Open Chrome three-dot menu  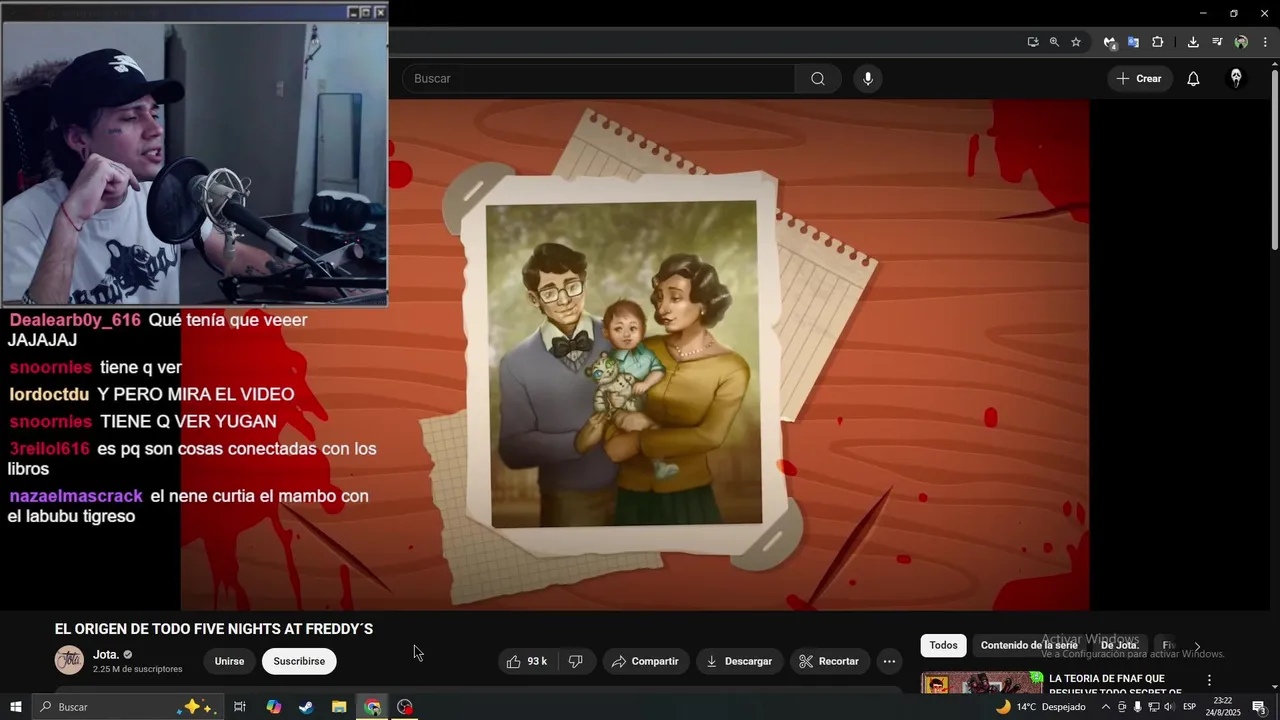(x=1265, y=42)
